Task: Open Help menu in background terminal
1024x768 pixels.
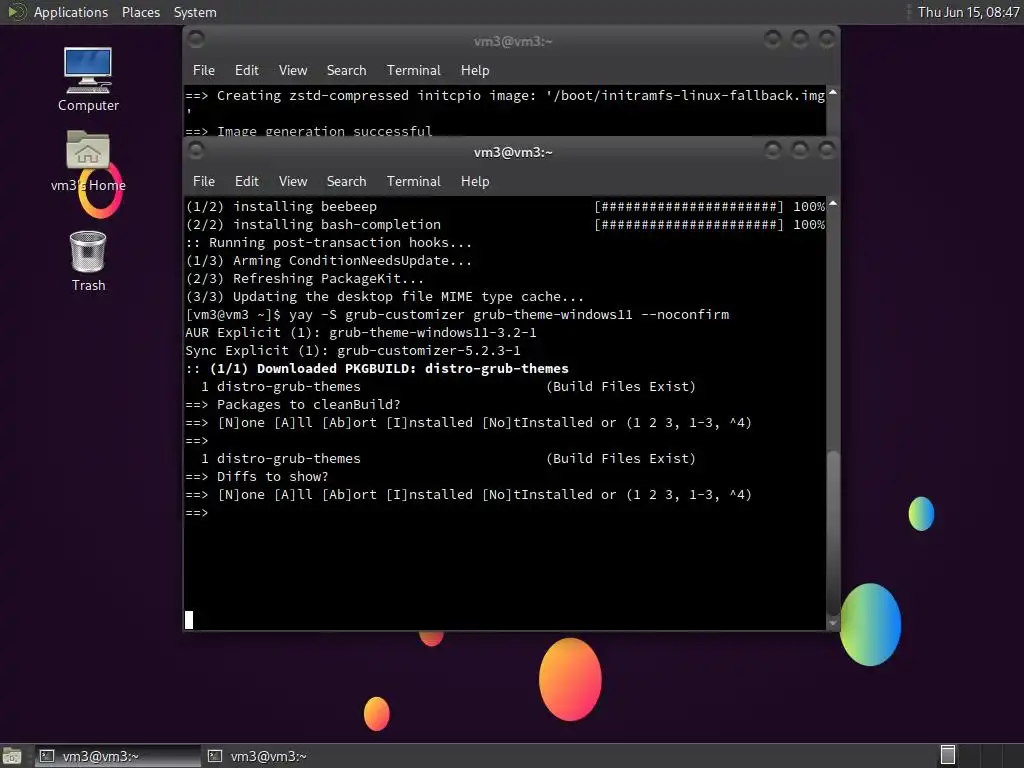Action: [x=475, y=70]
